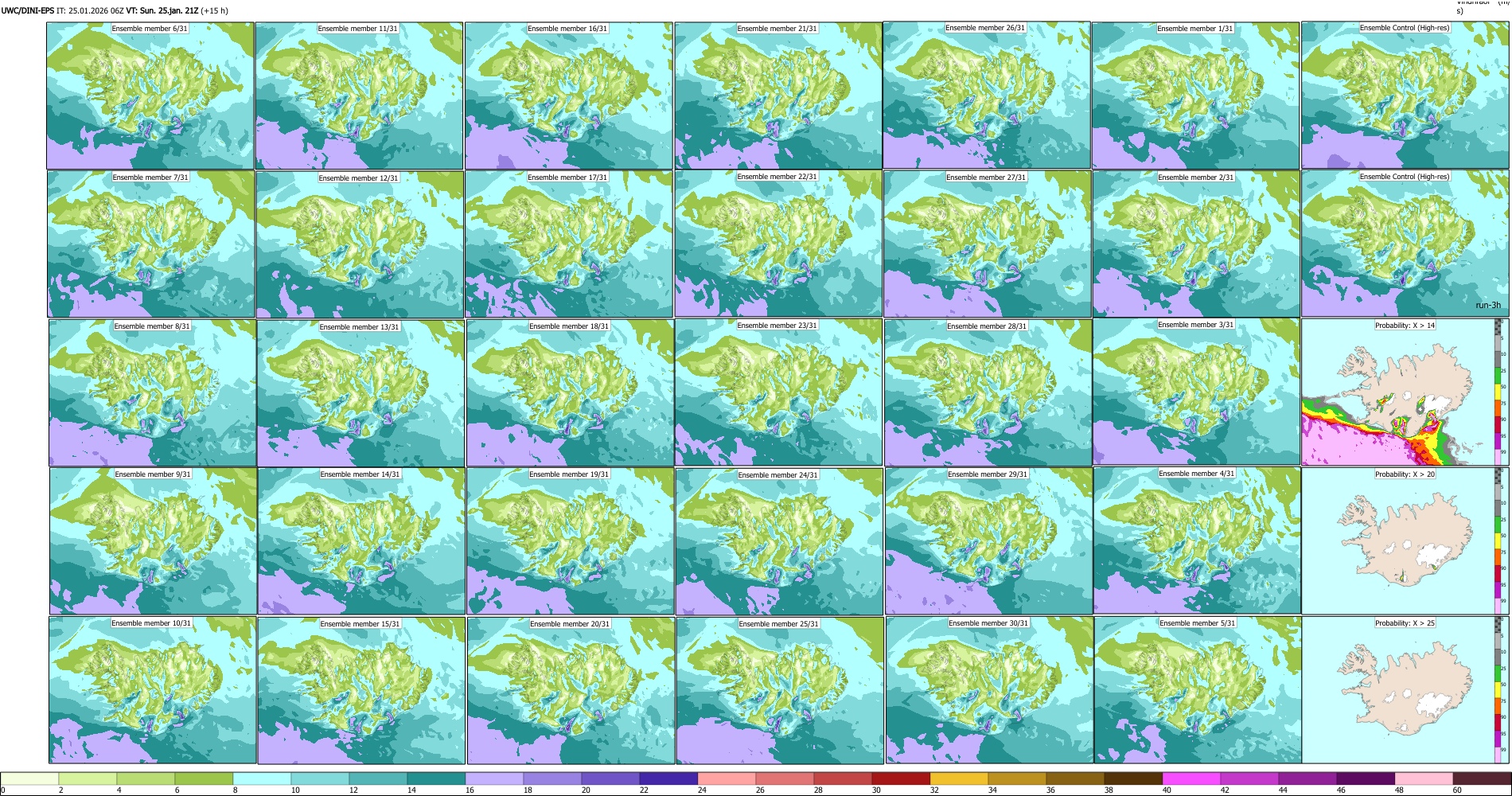Click the 0–2 m/s color swatch
Screen dimensions: 1512x796
[x=29, y=779]
